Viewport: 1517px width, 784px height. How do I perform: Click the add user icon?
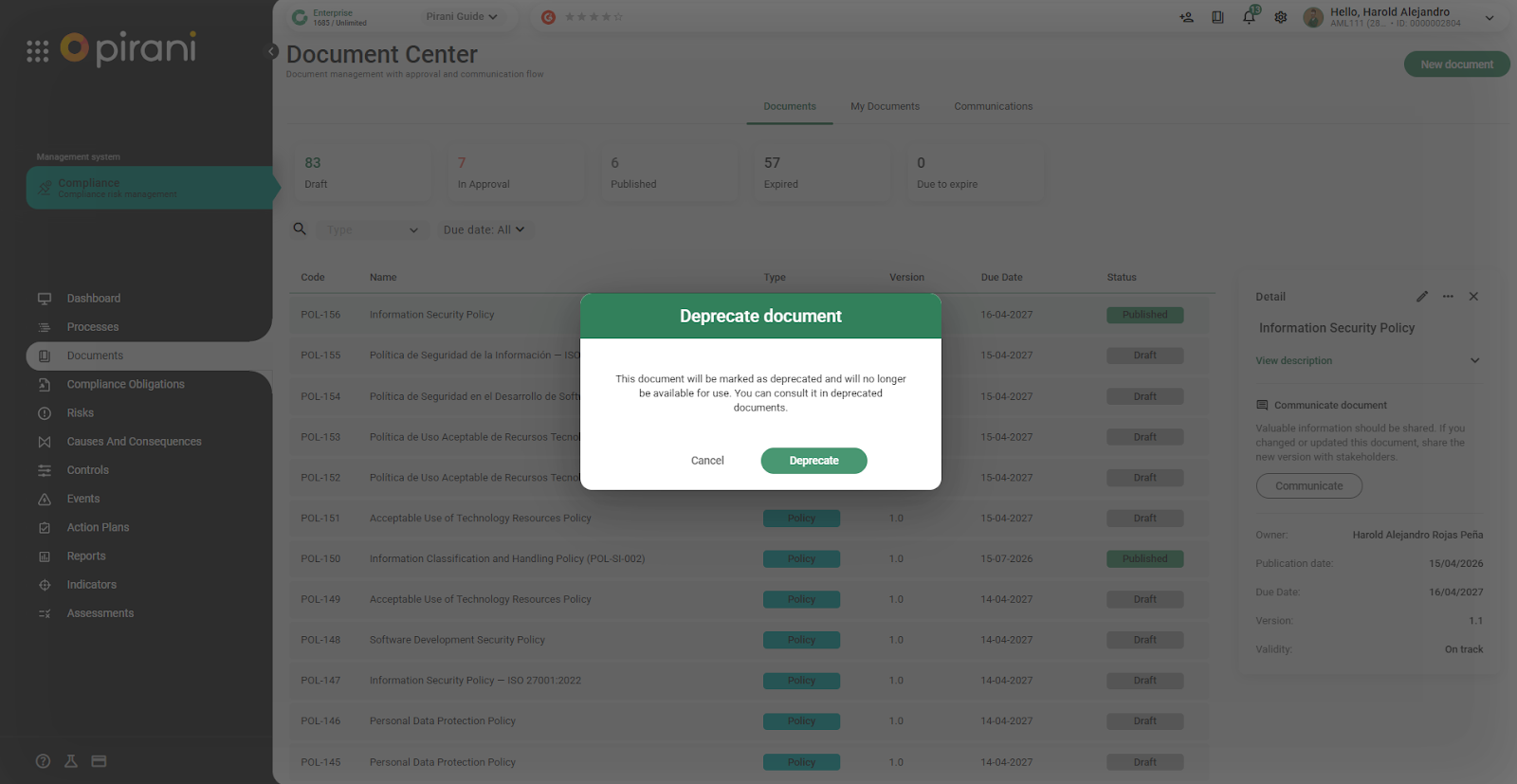click(1186, 17)
